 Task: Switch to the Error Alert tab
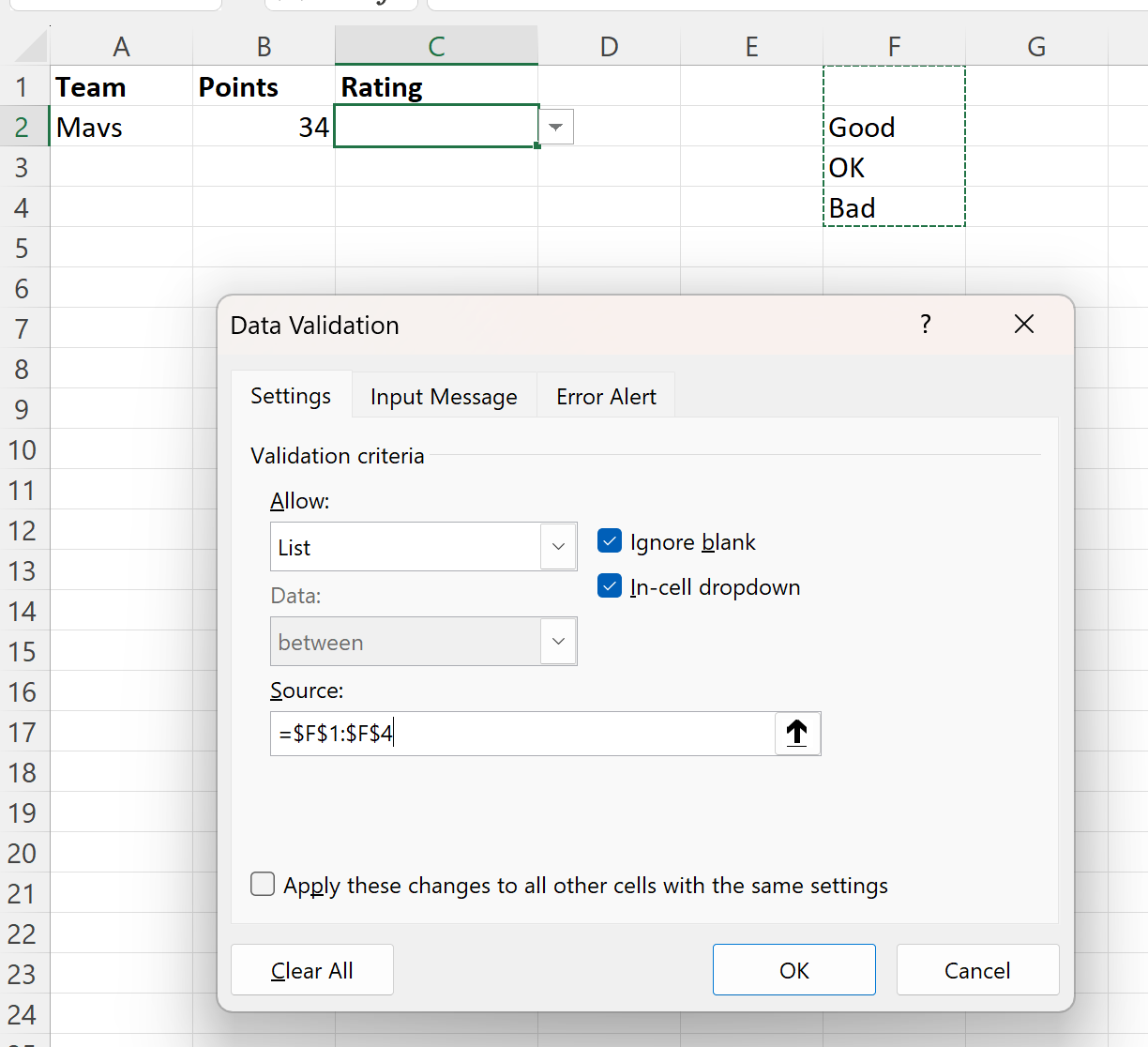click(605, 395)
